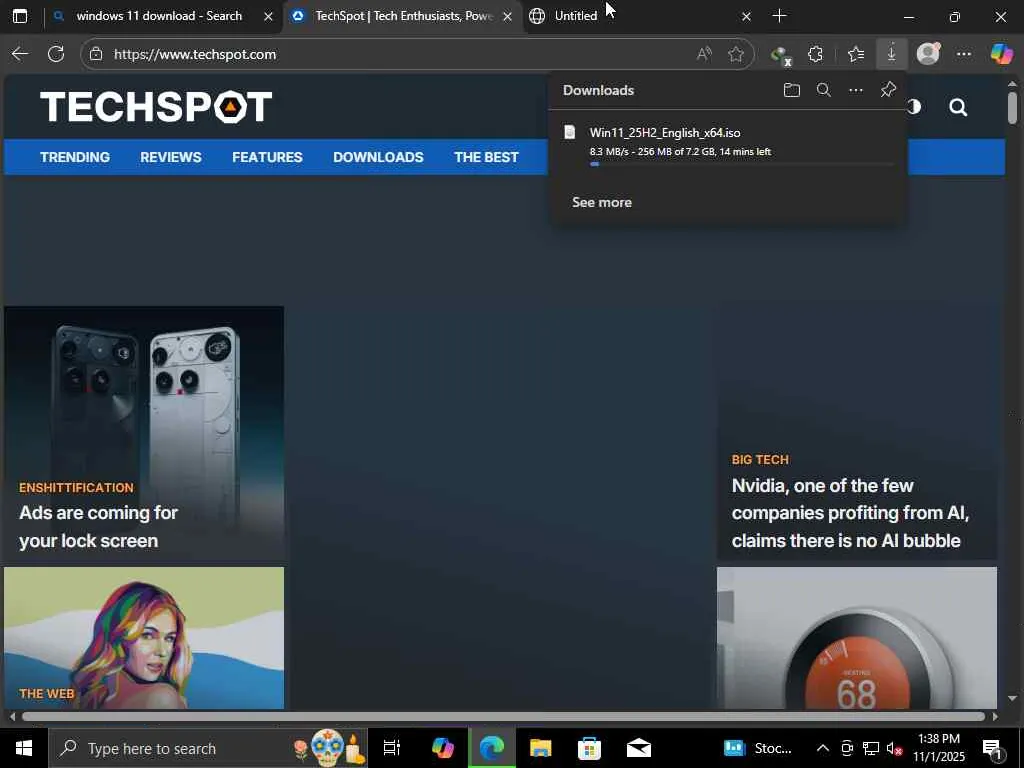Open the browser profile avatar
Viewport: 1024px width, 768px height.
point(928,54)
